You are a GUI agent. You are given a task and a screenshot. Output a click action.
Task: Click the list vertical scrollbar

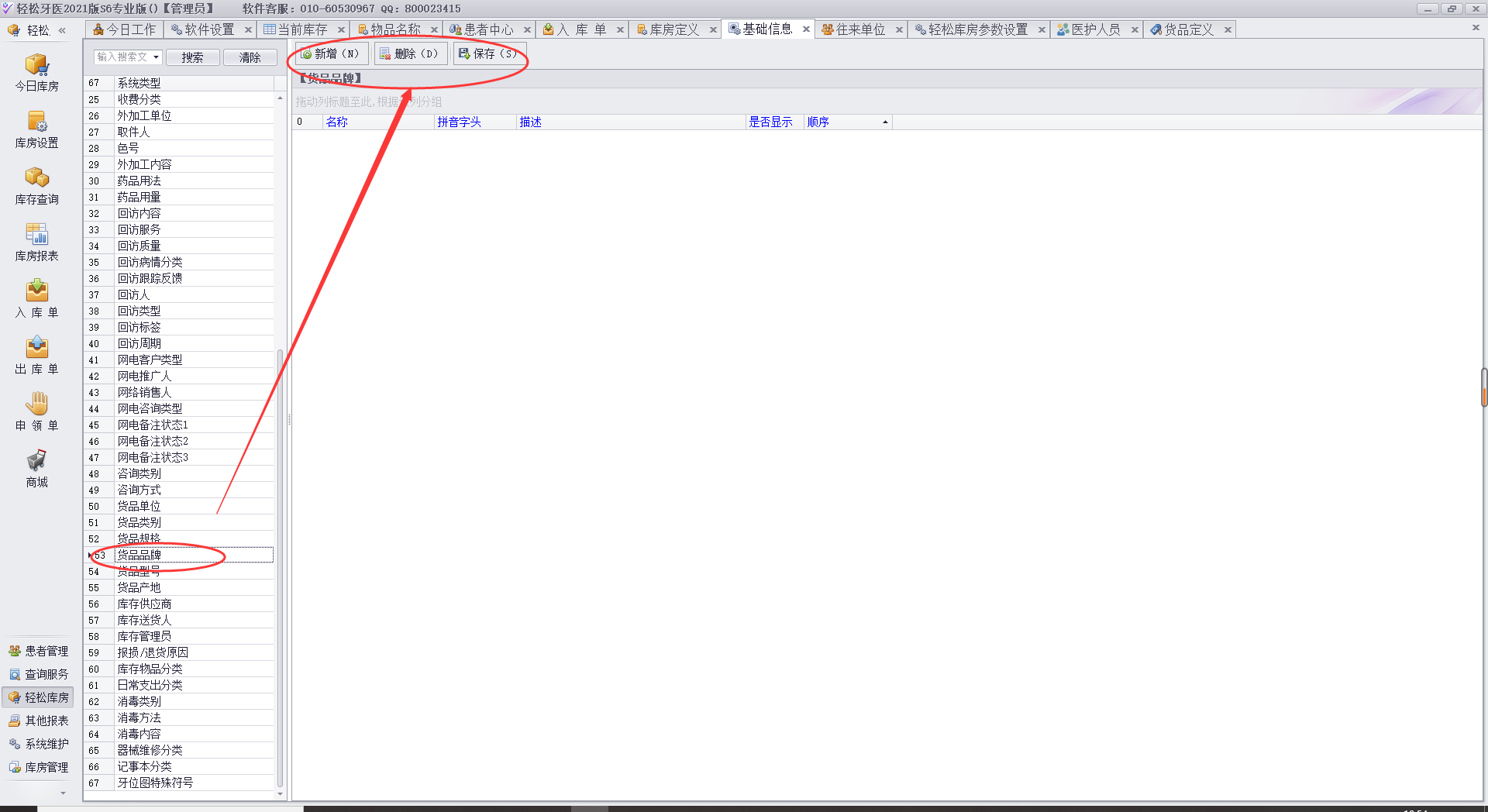click(280, 569)
